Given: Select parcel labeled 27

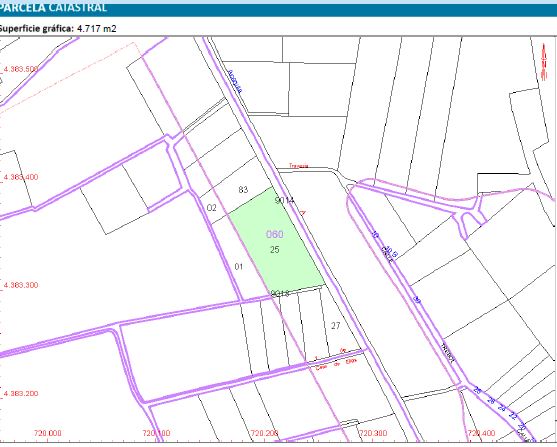Looking at the screenshot, I should click(x=336, y=325).
